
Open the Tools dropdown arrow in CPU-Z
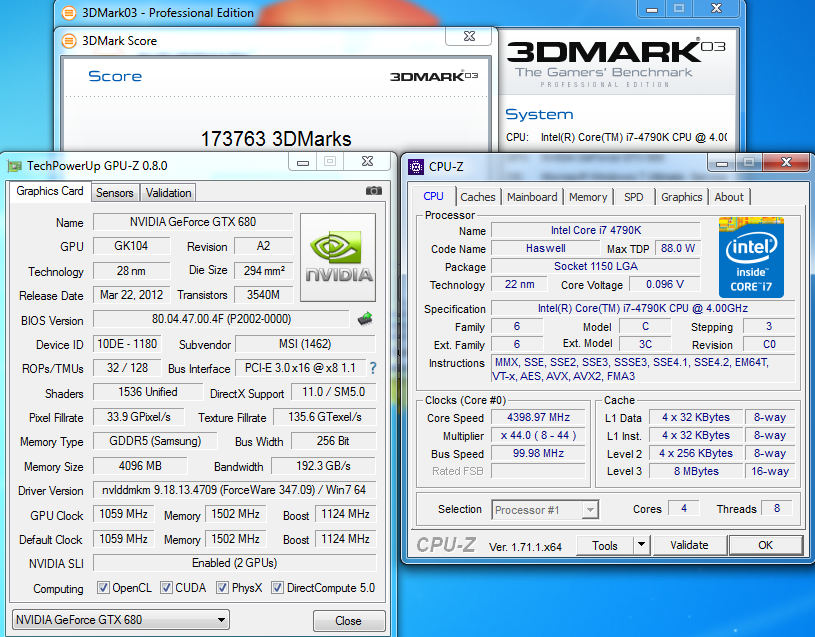tap(641, 546)
